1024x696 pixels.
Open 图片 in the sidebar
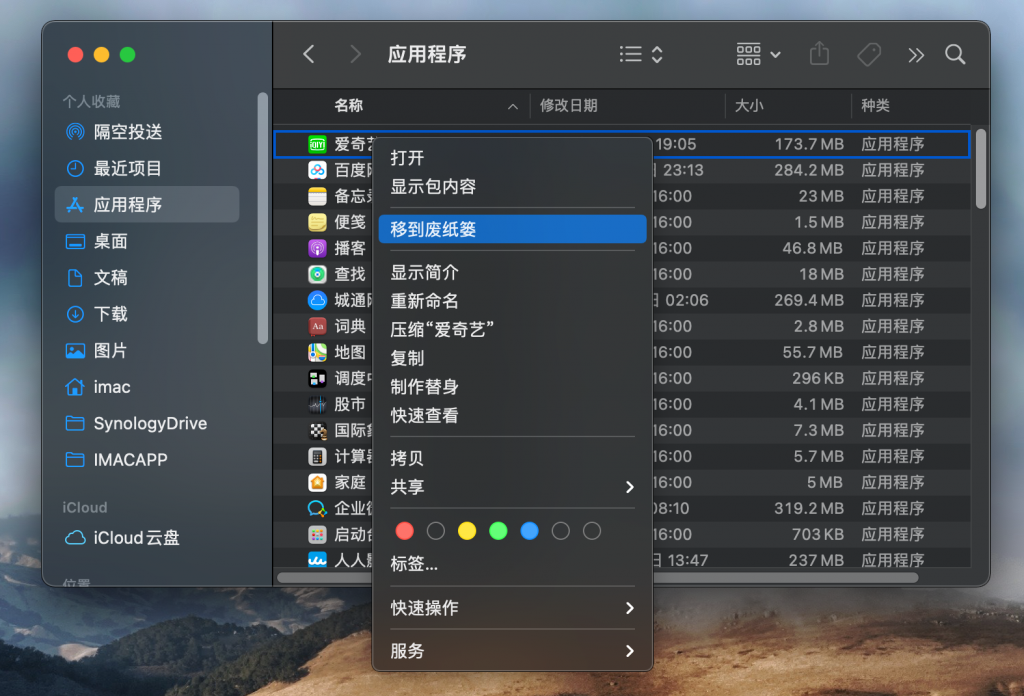[x=147, y=351]
